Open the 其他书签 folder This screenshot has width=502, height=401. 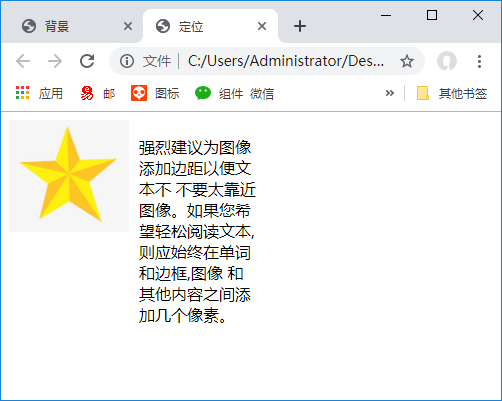[452, 93]
